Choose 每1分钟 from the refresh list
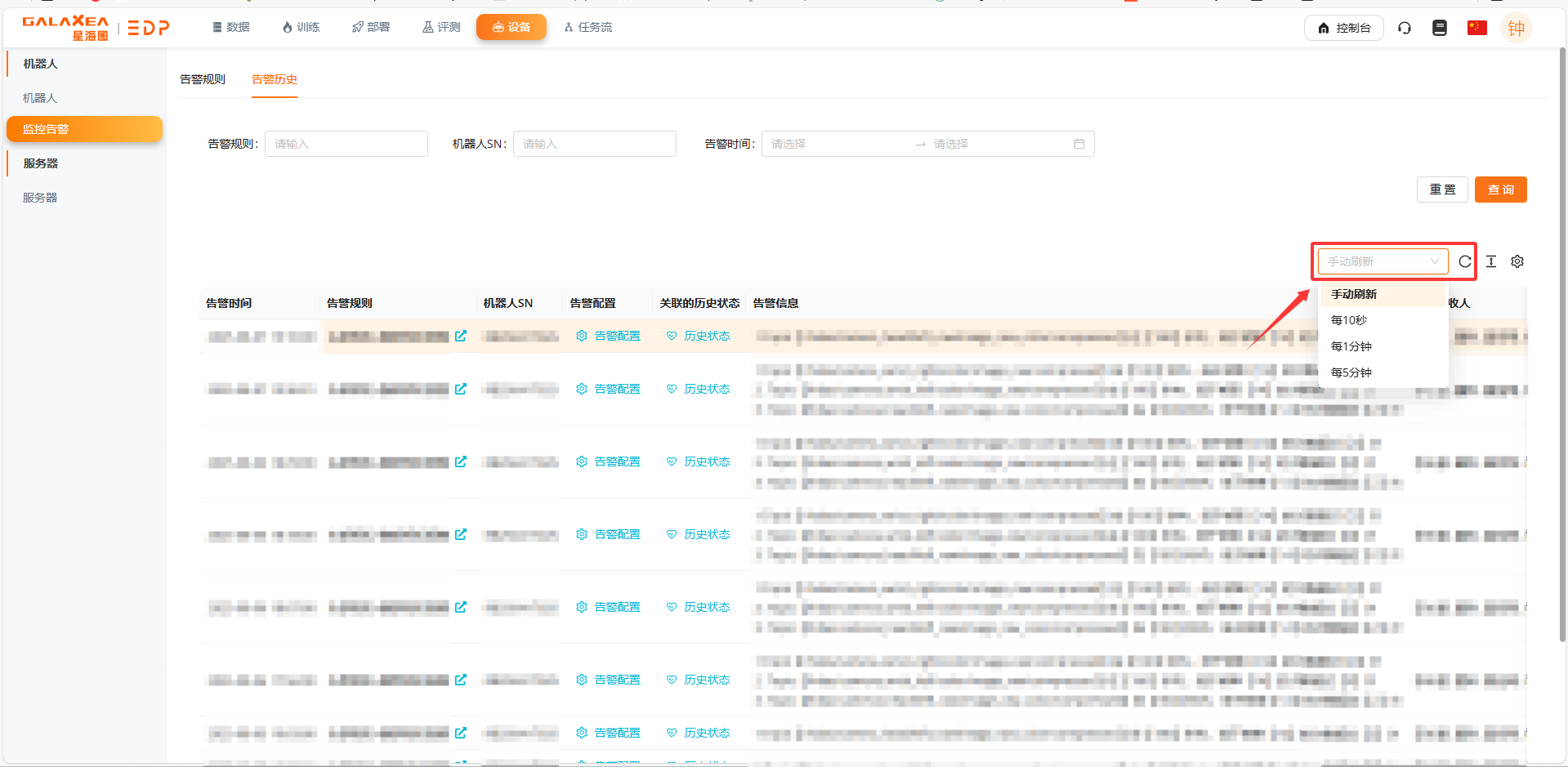Screen dimensions: 1568x767 pyautogui.click(x=1351, y=346)
